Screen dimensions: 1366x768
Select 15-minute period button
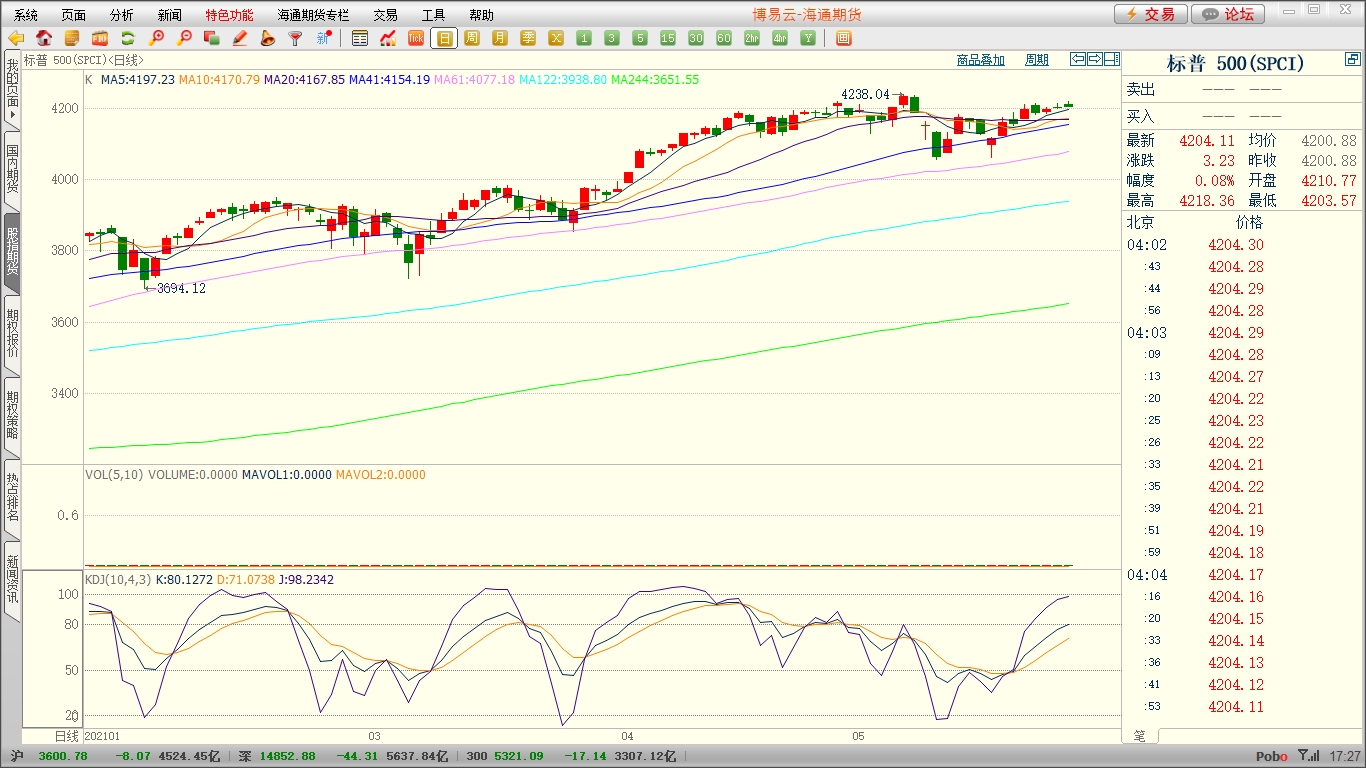pyautogui.click(x=668, y=38)
